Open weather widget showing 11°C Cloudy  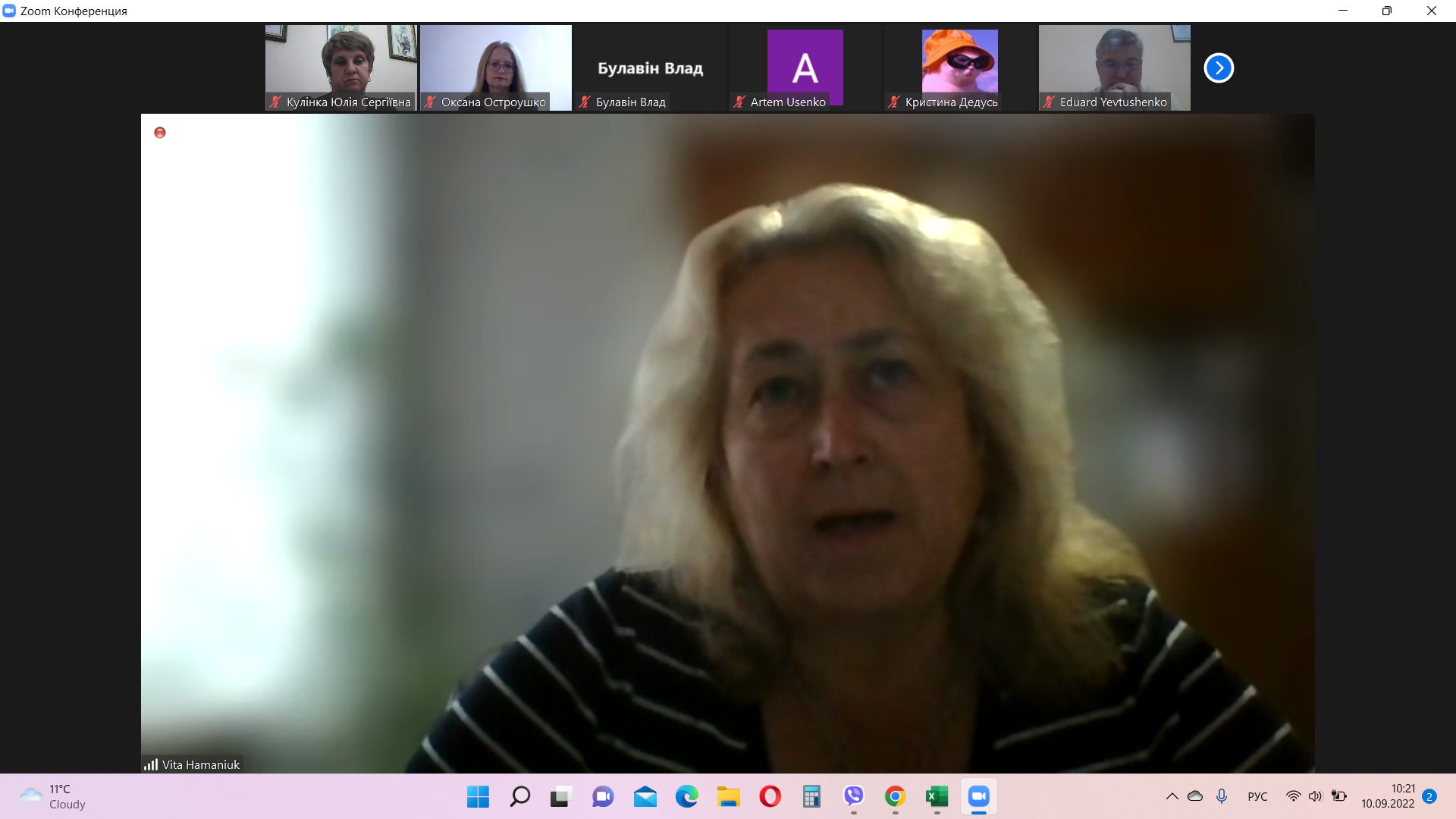53,796
